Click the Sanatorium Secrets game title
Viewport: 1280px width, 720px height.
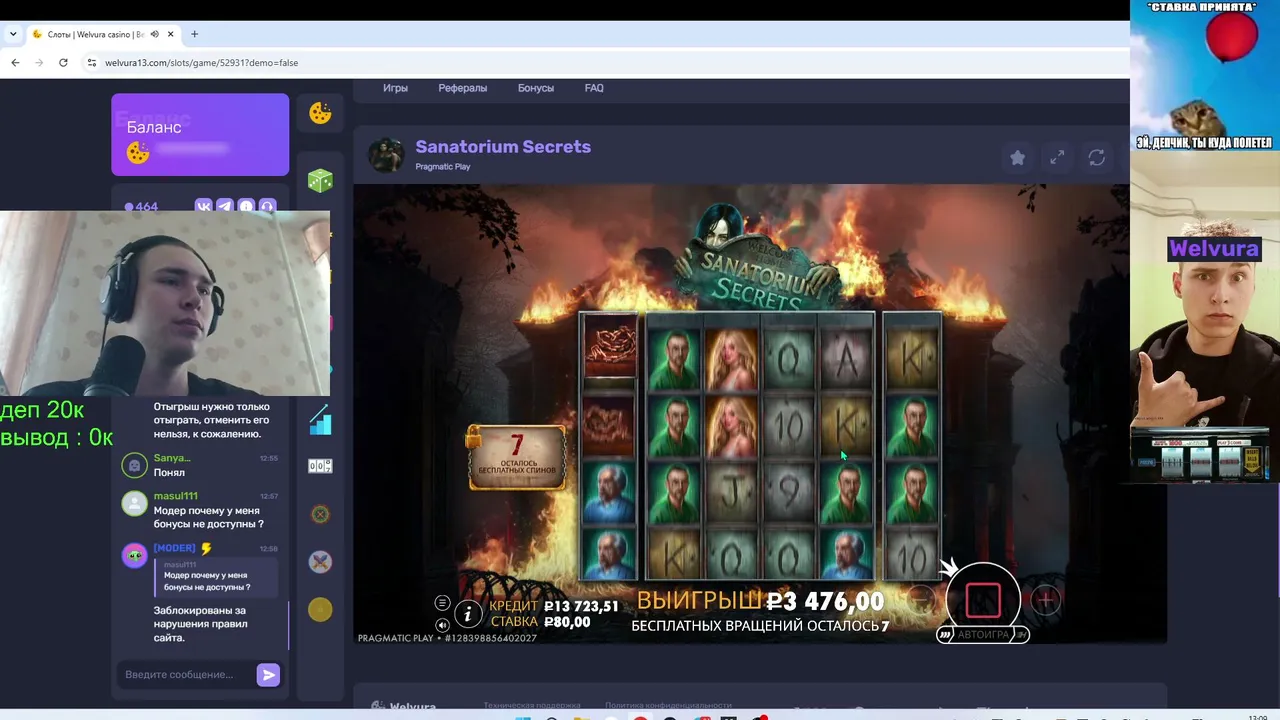click(x=503, y=147)
